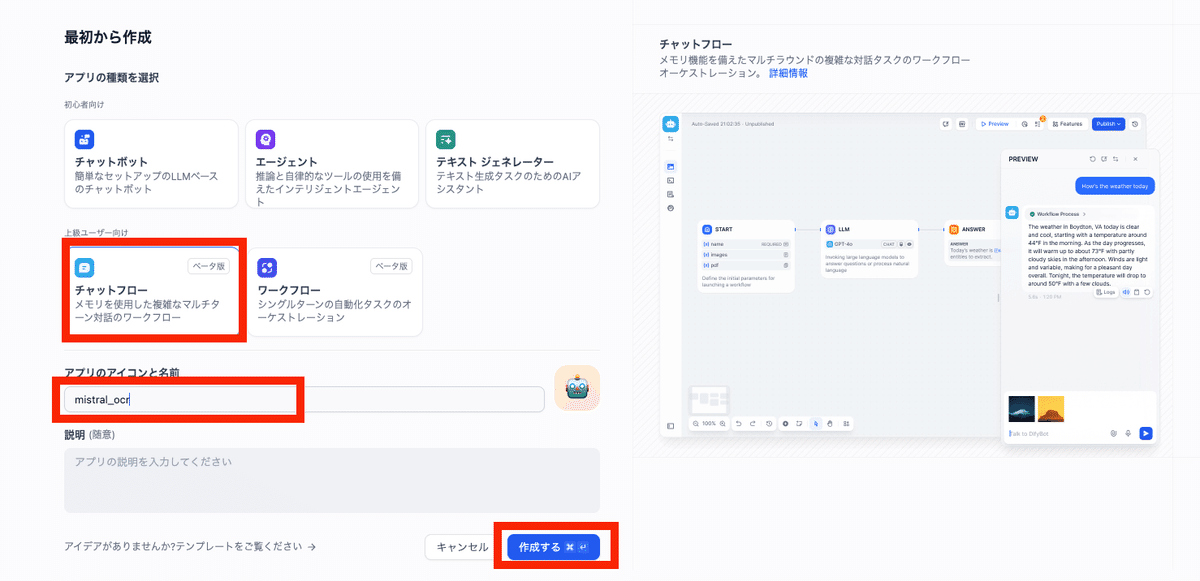Open version history via the clock icon near Publish
1200x581 pixels.
1136,124
